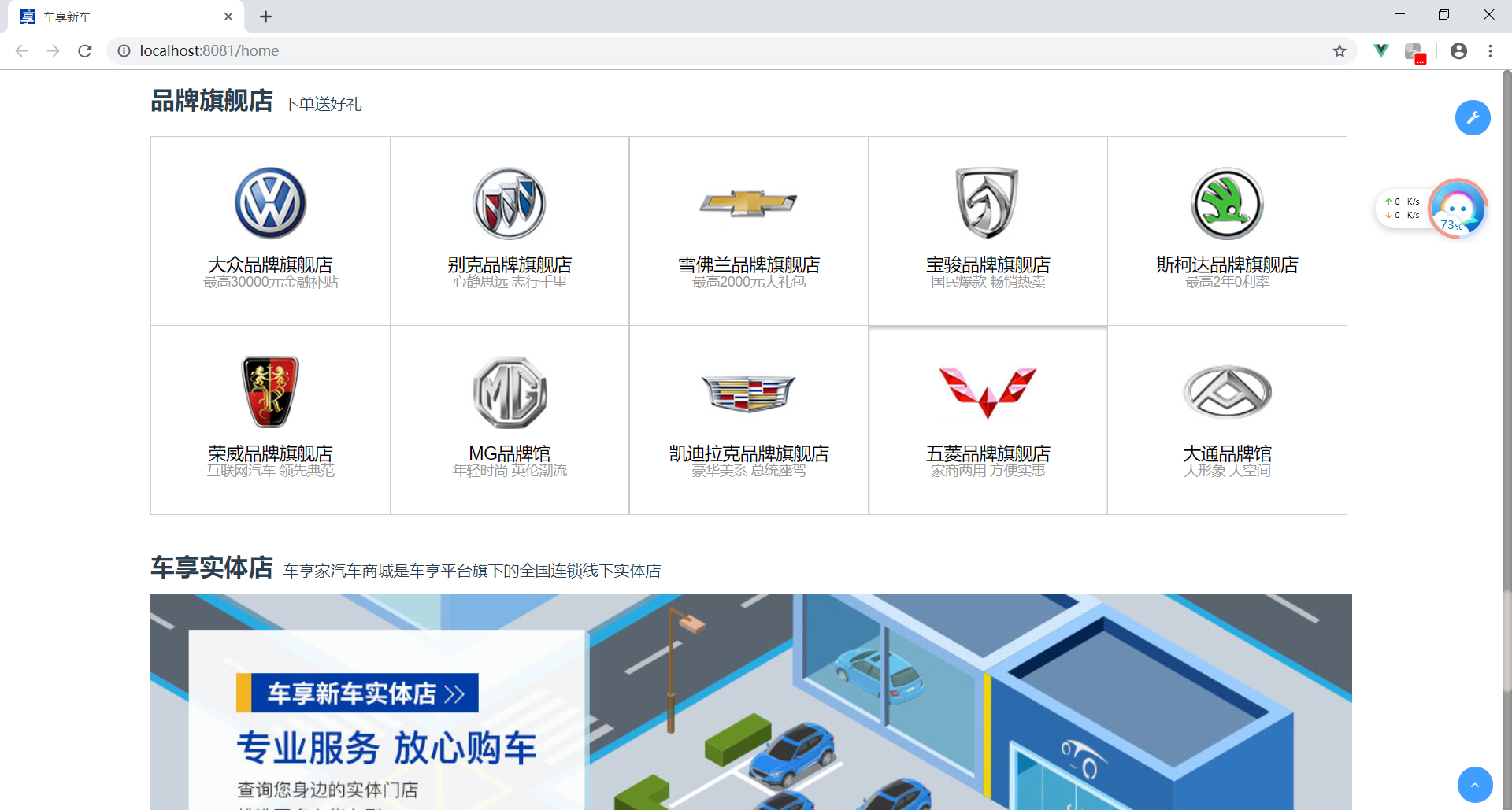Click the Chevrolet bowtie logo
The width and height of the screenshot is (1512, 810).
tap(748, 203)
